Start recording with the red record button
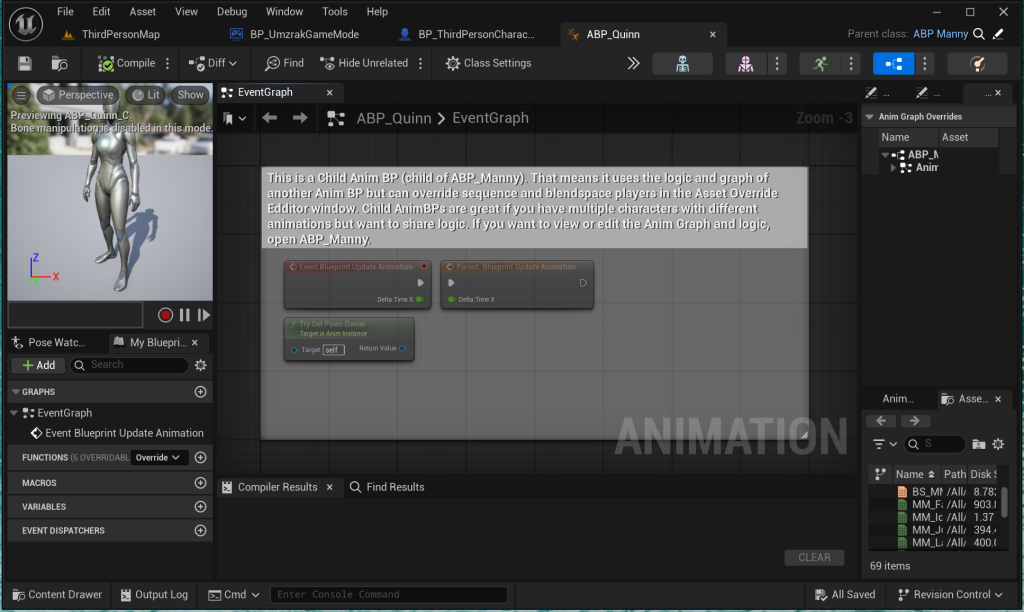The height and width of the screenshot is (612, 1024). 165,315
